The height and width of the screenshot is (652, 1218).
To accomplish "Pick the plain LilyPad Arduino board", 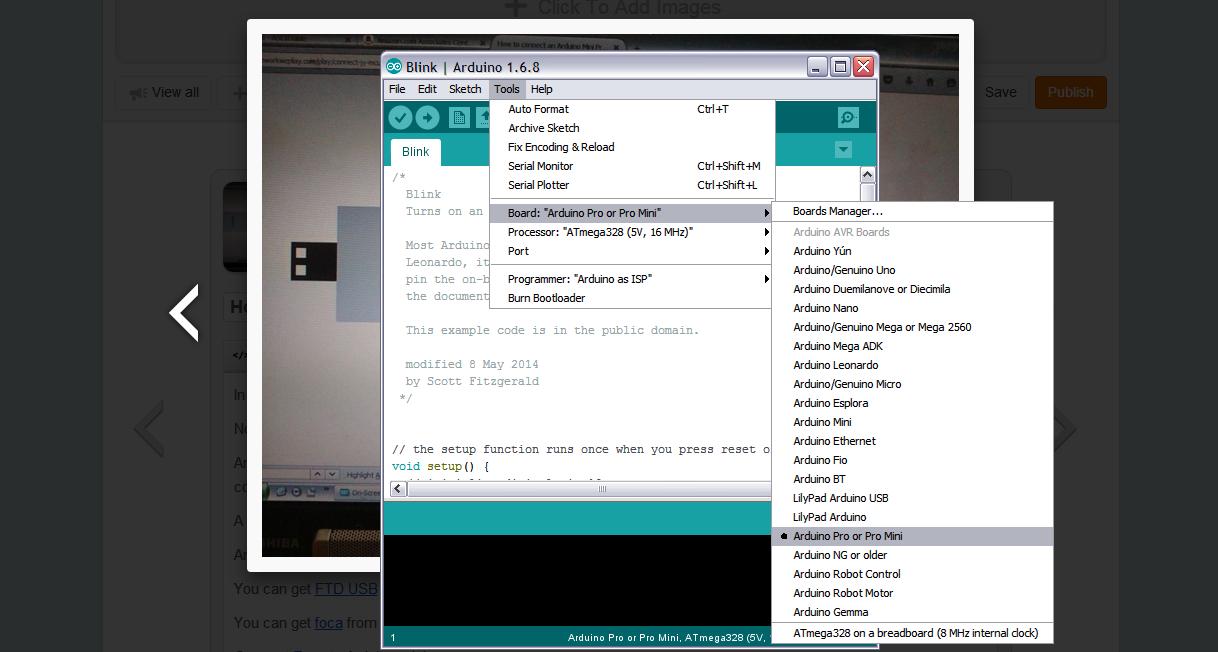I will (912, 517).
